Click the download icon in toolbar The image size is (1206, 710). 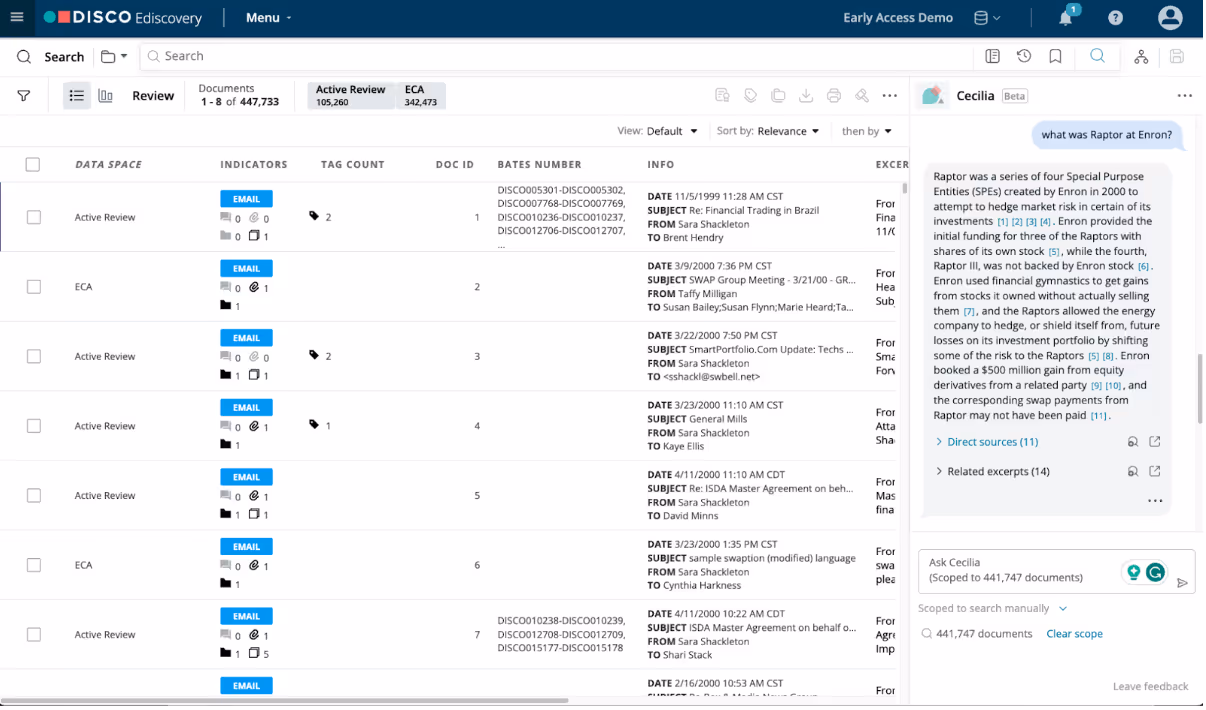coord(806,96)
